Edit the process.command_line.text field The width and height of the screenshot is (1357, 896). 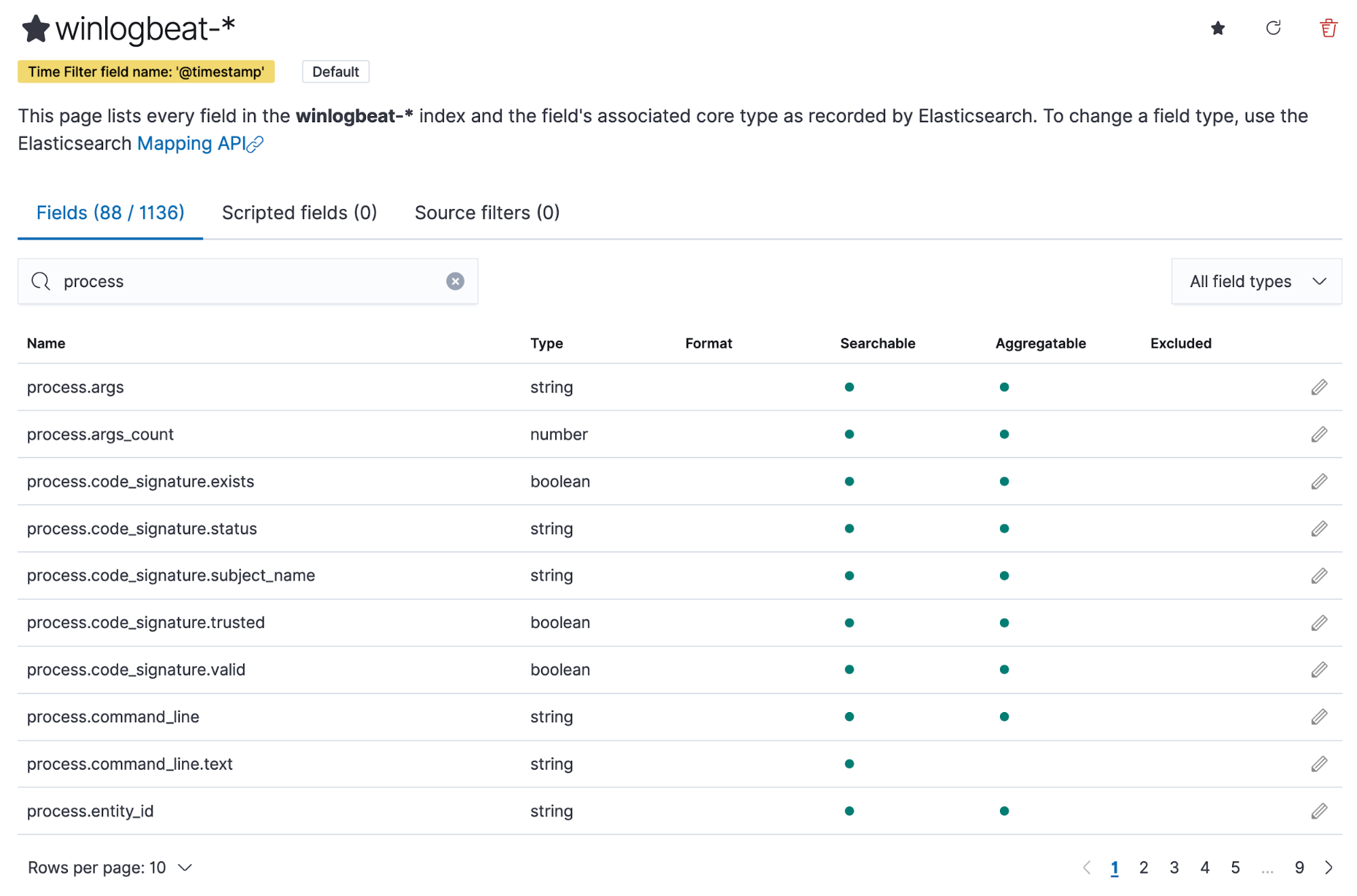[1319, 764]
